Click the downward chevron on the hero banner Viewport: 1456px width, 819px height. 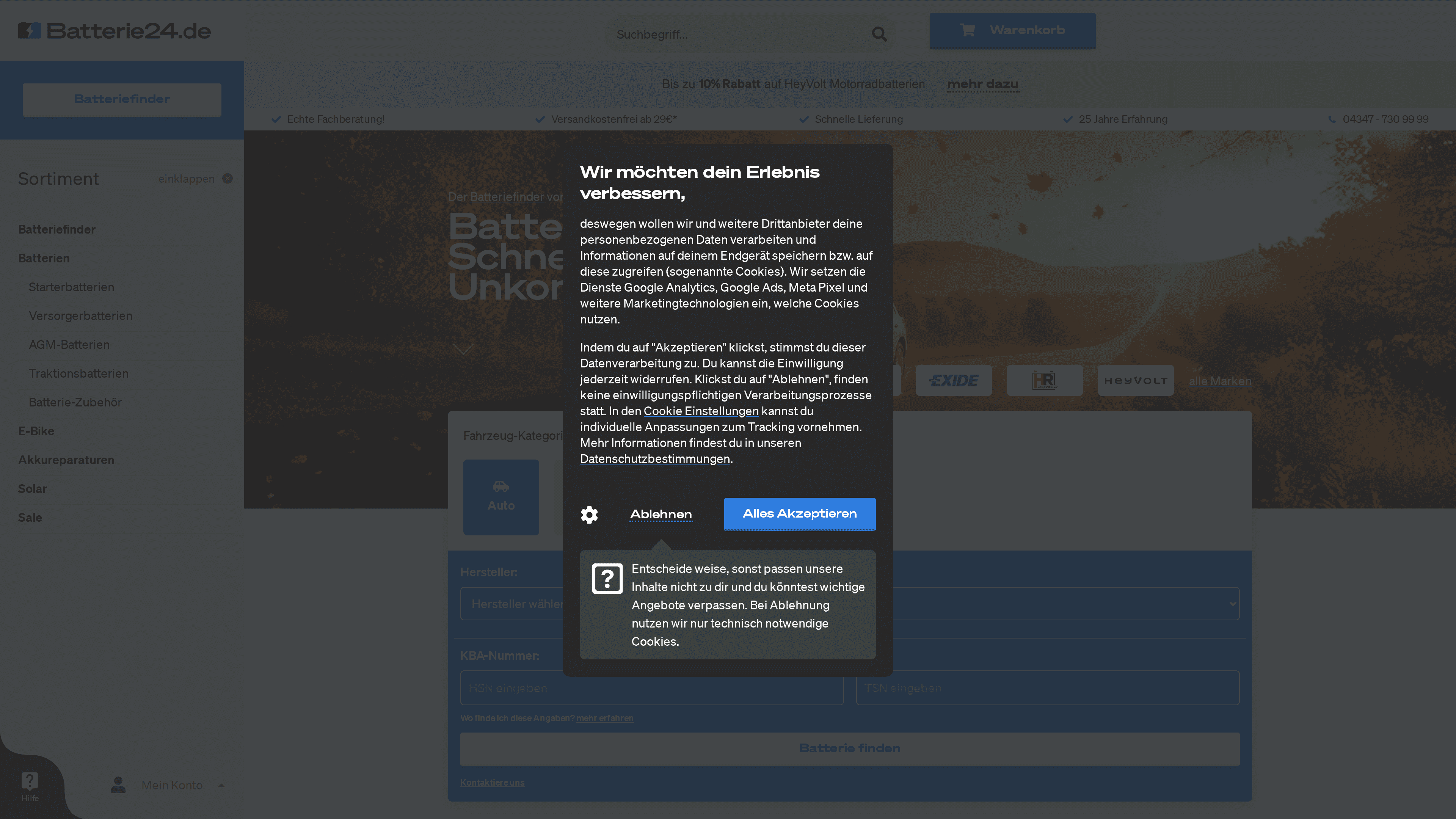[463, 349]
